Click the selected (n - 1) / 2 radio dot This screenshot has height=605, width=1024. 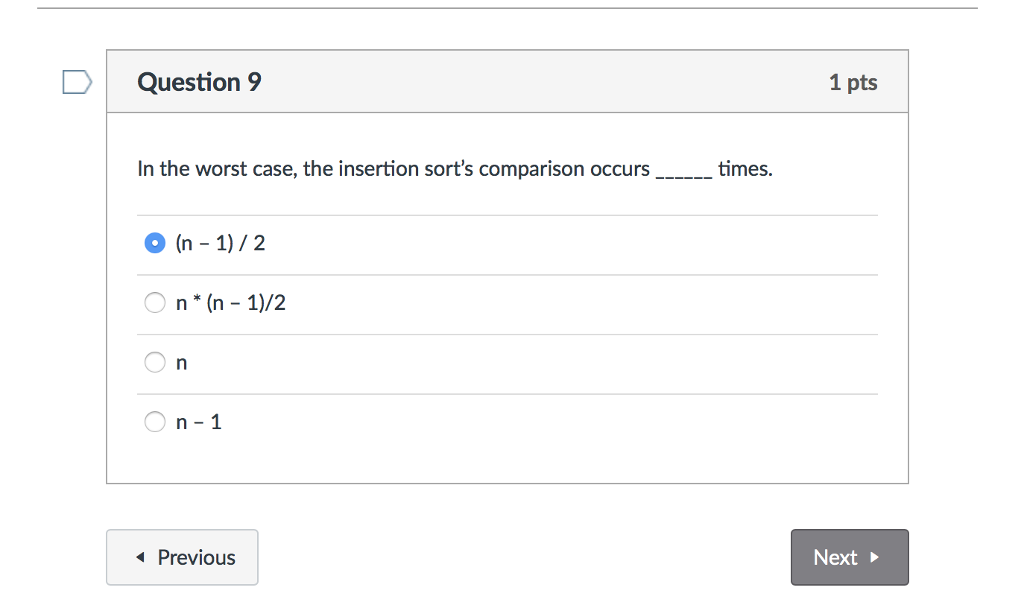(x=155, y=242)
